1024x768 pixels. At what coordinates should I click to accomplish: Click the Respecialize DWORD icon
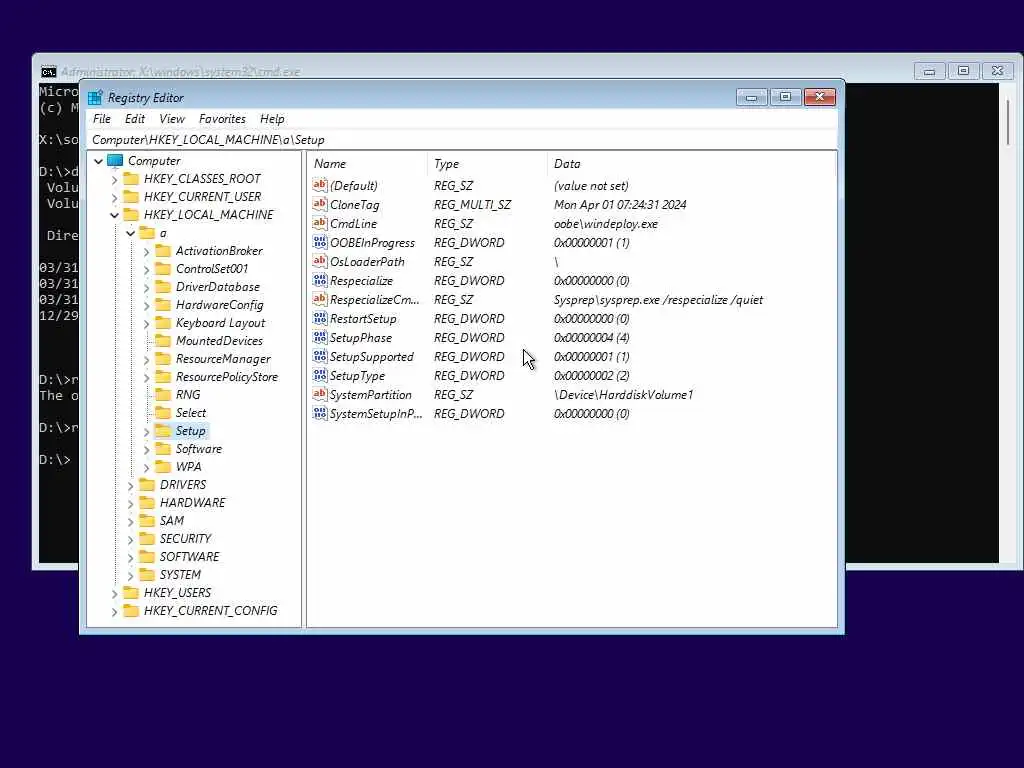[319, 280]
